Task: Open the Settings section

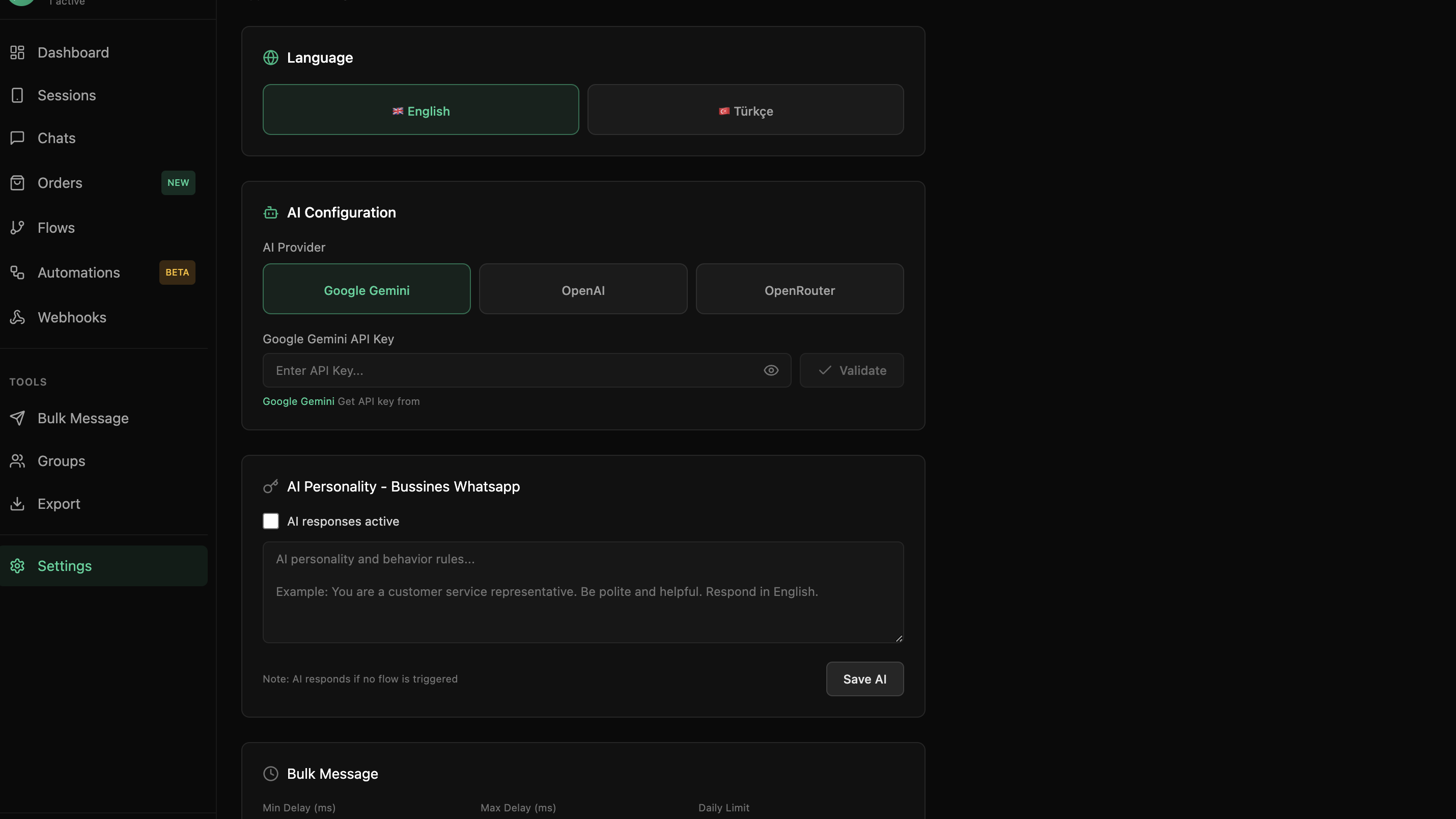Action: (65, 565)
